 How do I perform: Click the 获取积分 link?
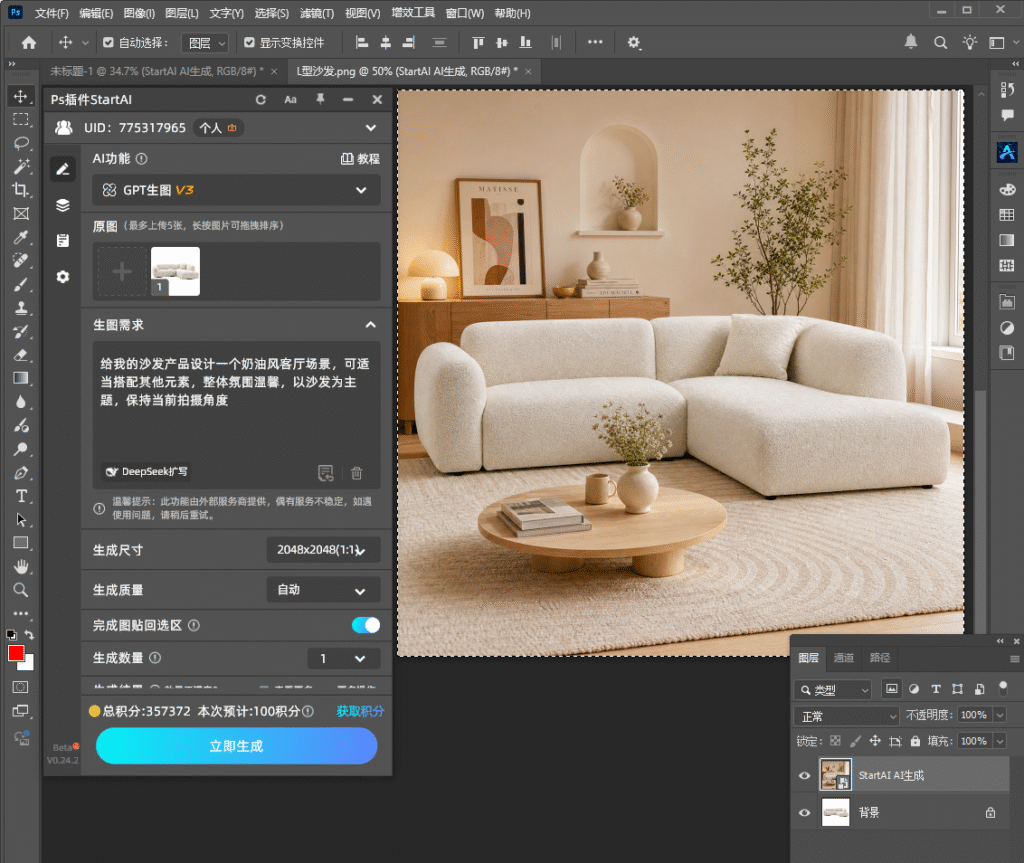point(360,711)
